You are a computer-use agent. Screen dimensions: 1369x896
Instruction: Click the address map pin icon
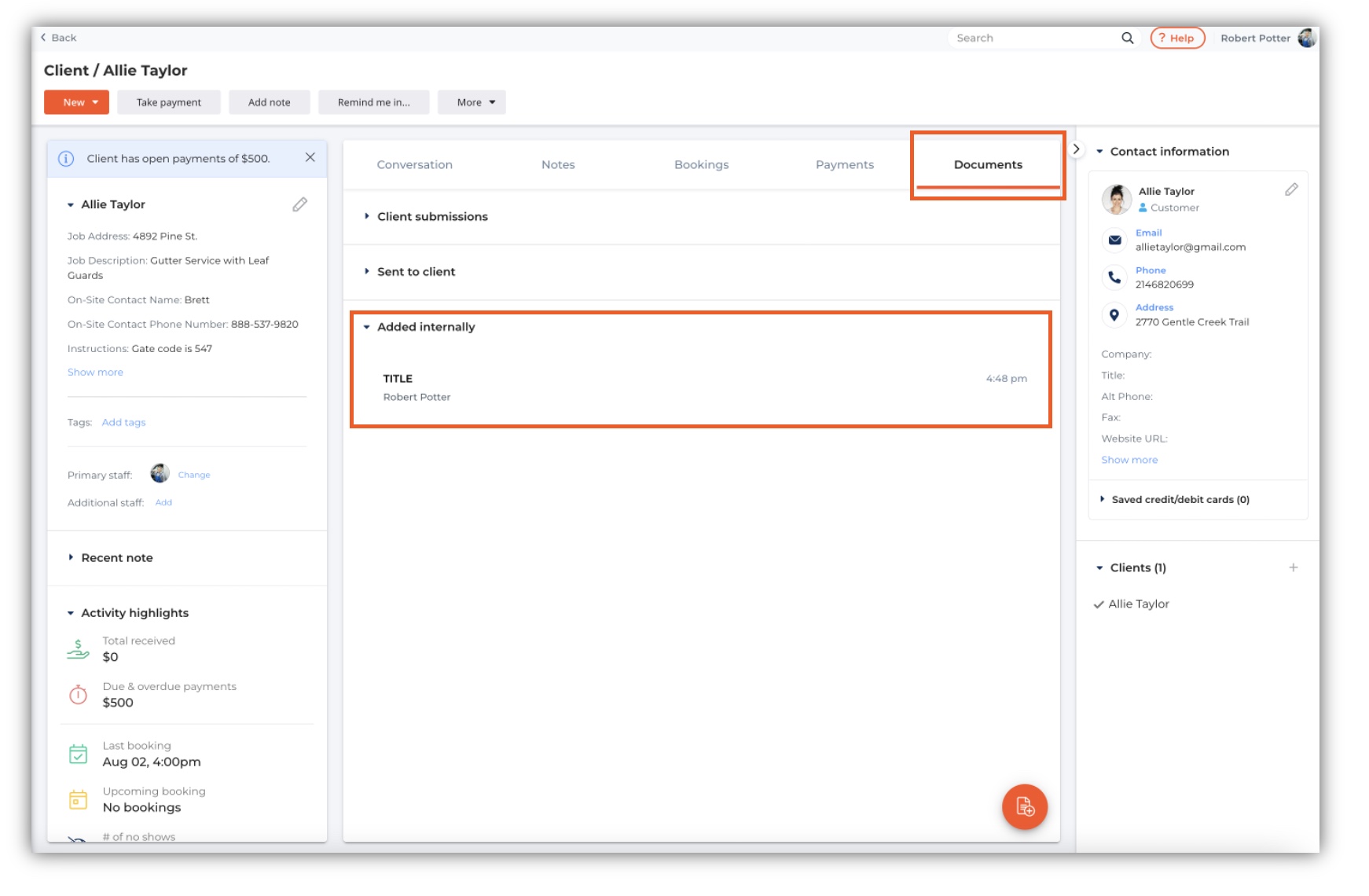[x=1114, y=315]
